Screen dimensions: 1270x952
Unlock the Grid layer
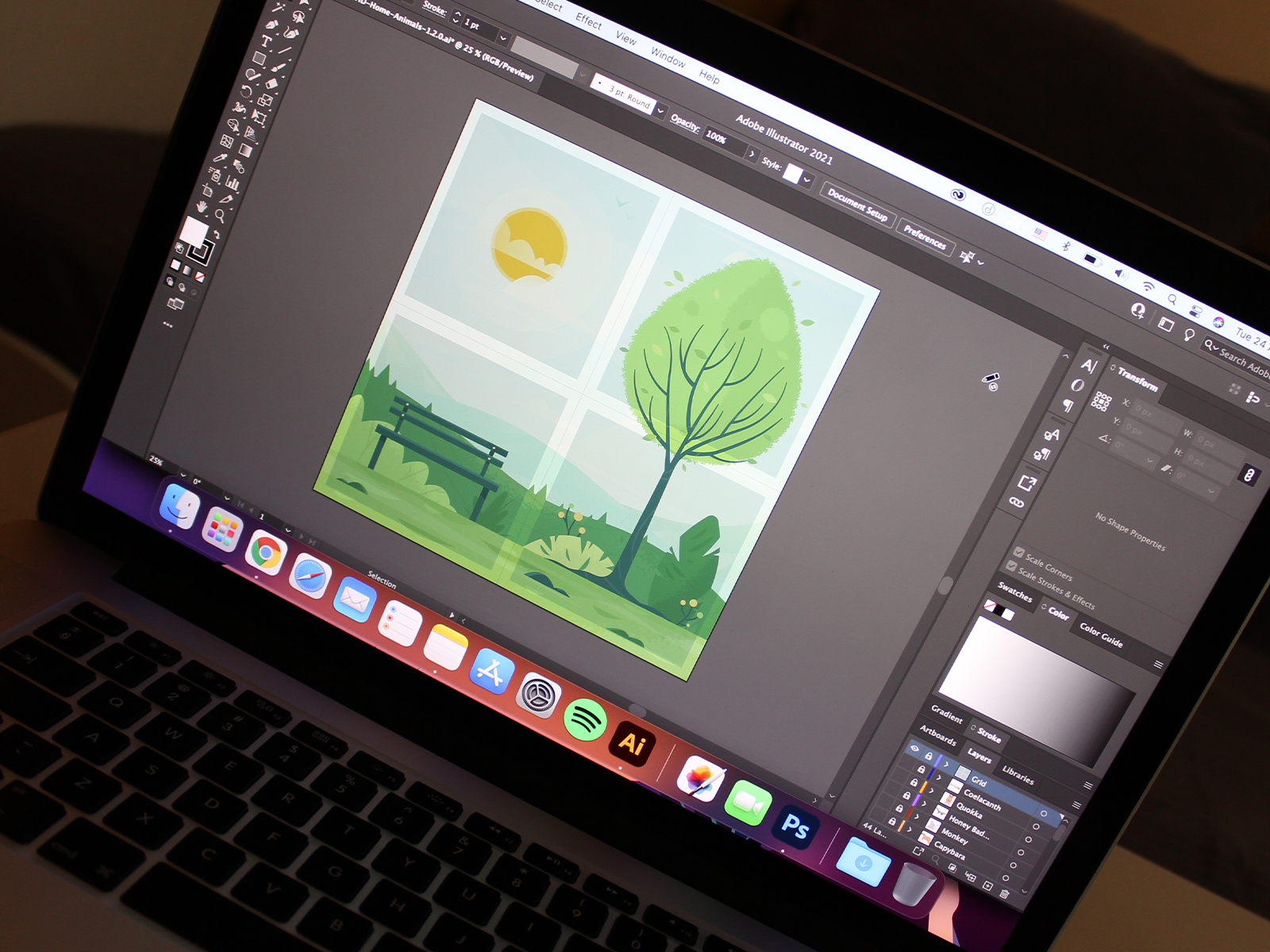[929, 756]
